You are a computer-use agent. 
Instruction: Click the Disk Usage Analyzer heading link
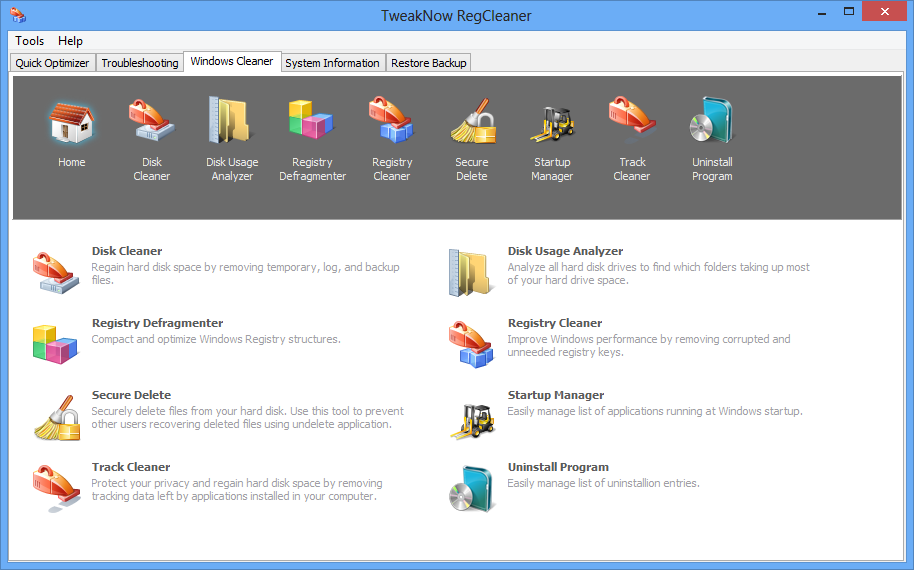tap(565, 251)
